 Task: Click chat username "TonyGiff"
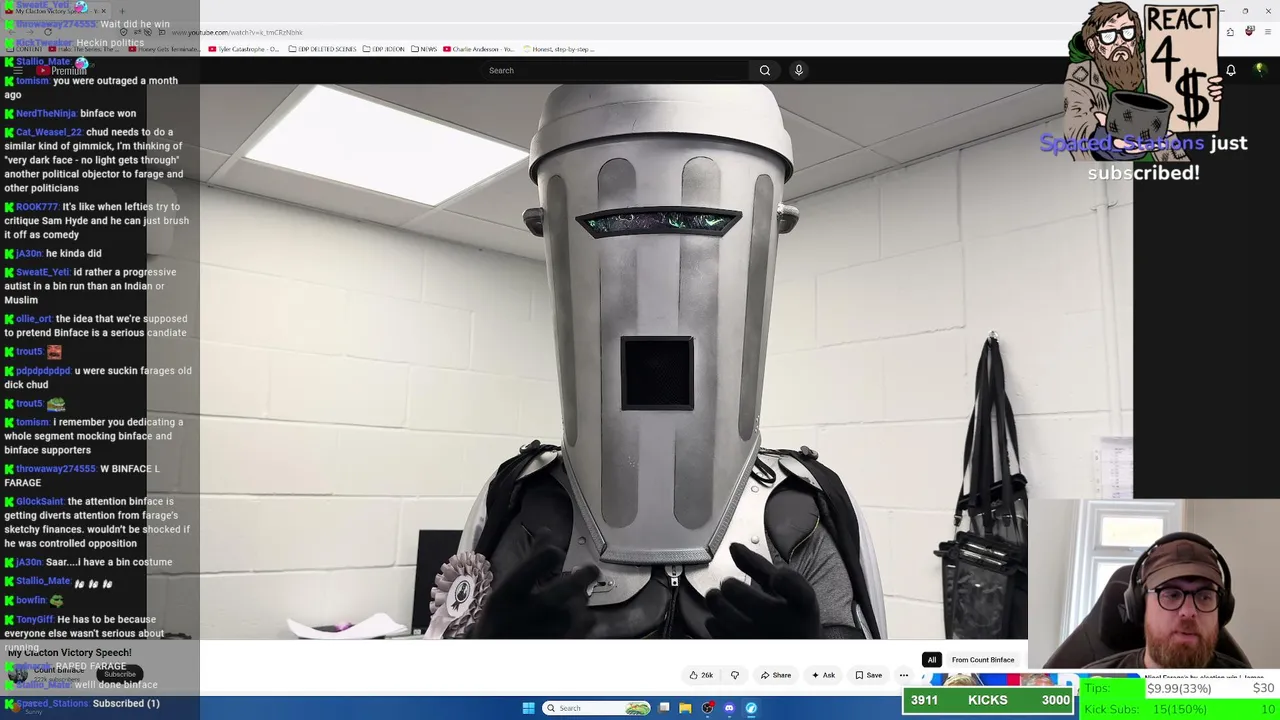pyautogui.click(x=35, y=620)
